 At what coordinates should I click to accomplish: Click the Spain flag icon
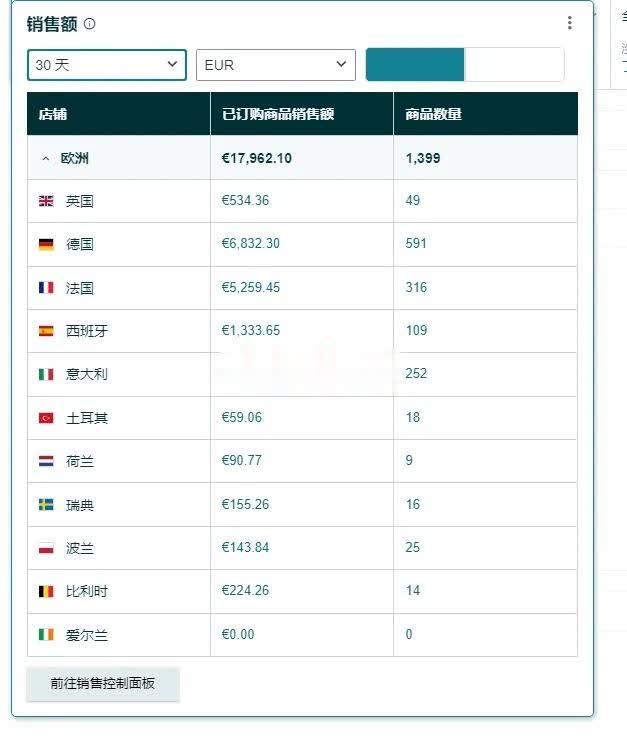click(46, 331)
